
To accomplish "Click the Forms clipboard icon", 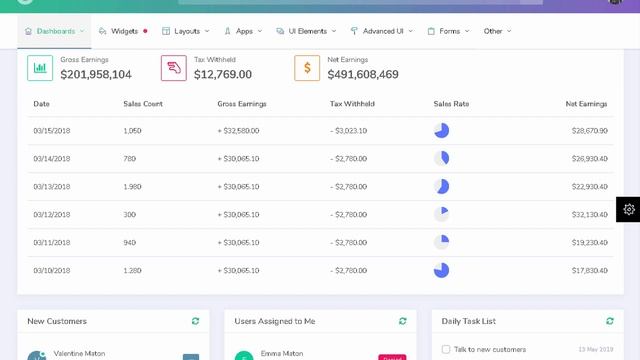I will [x=431, y=31].
